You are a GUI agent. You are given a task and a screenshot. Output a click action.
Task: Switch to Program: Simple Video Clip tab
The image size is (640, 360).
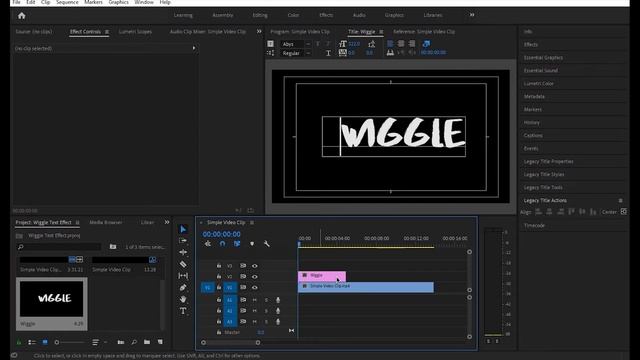[x=300, y=31]
